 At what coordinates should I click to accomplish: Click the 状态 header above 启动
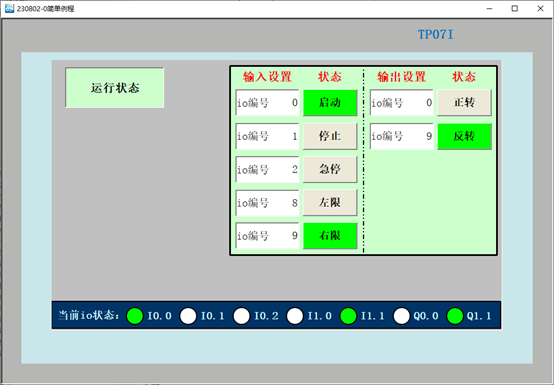[x=330, y=77]
